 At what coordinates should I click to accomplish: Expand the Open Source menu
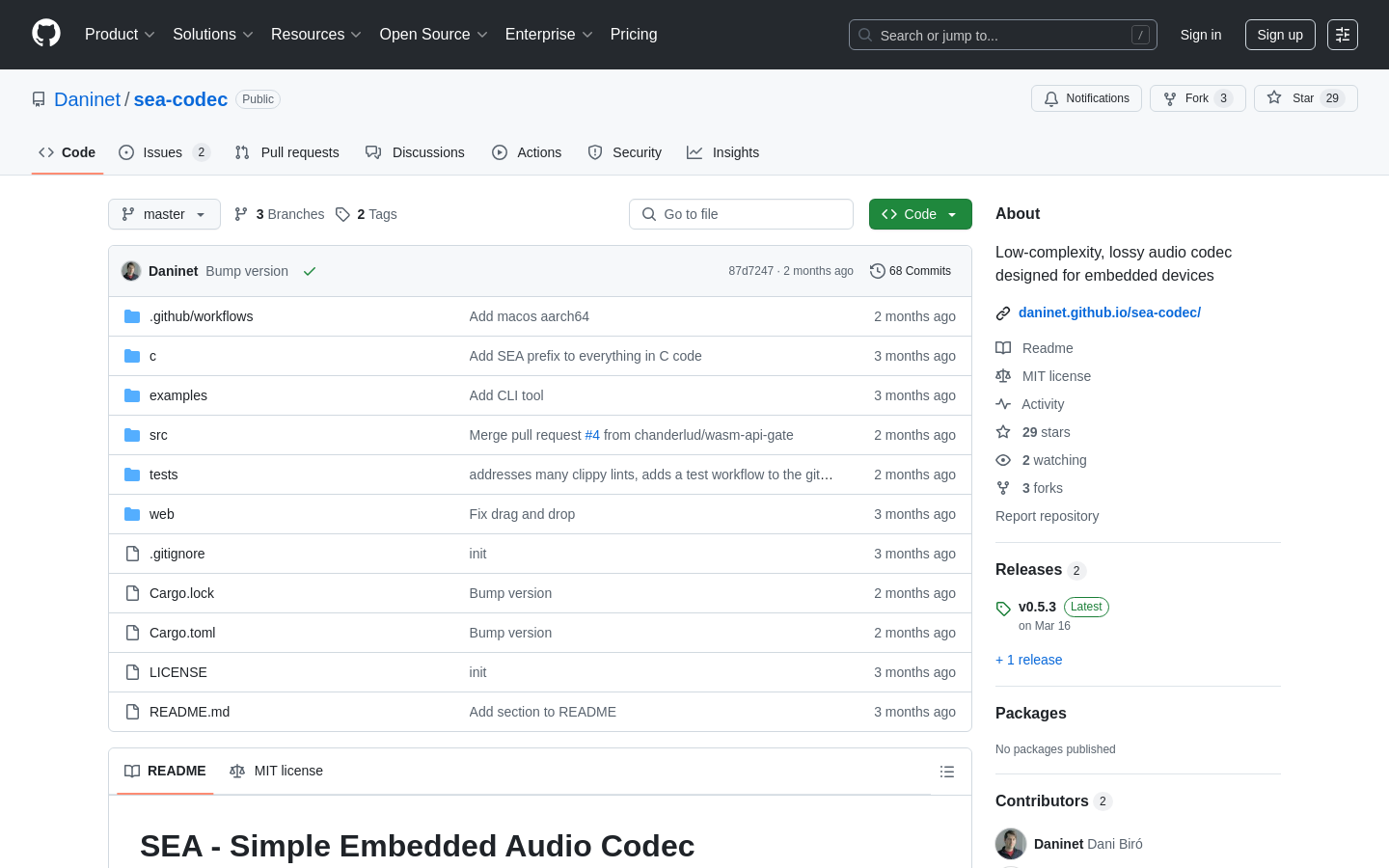point(434,35)
